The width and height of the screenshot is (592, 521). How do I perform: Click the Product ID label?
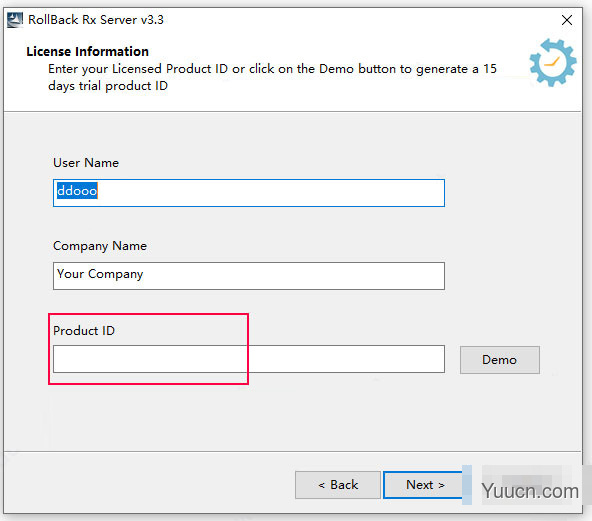pyautogui.click(x=84, y=331)
